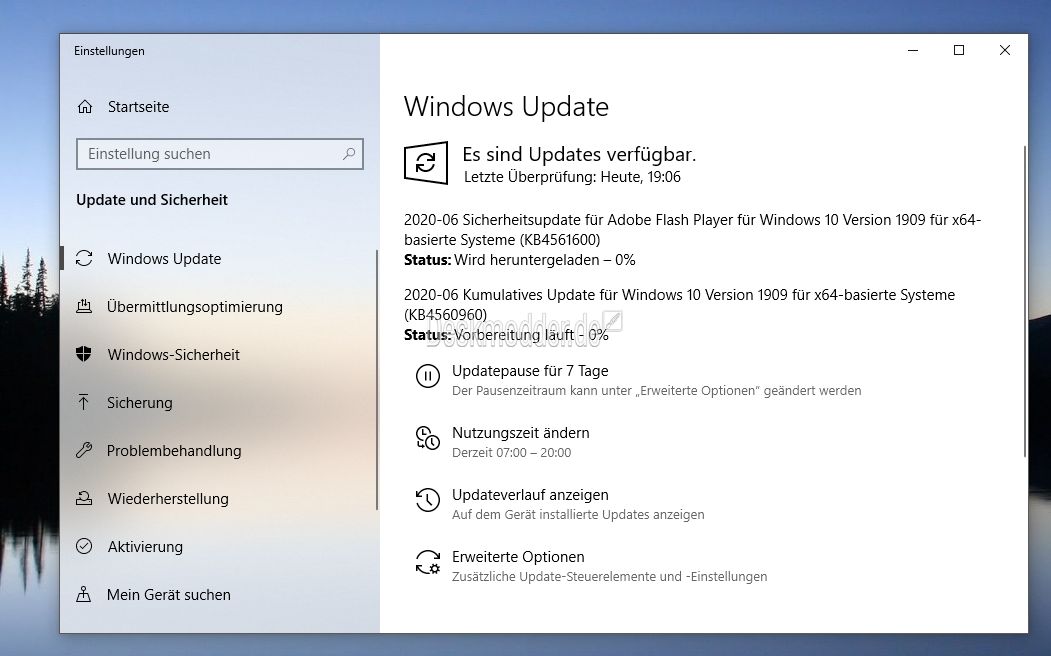1051x656 pixels.
Task: Click the main content vertical scrollbar
Action: [1024, 302]
